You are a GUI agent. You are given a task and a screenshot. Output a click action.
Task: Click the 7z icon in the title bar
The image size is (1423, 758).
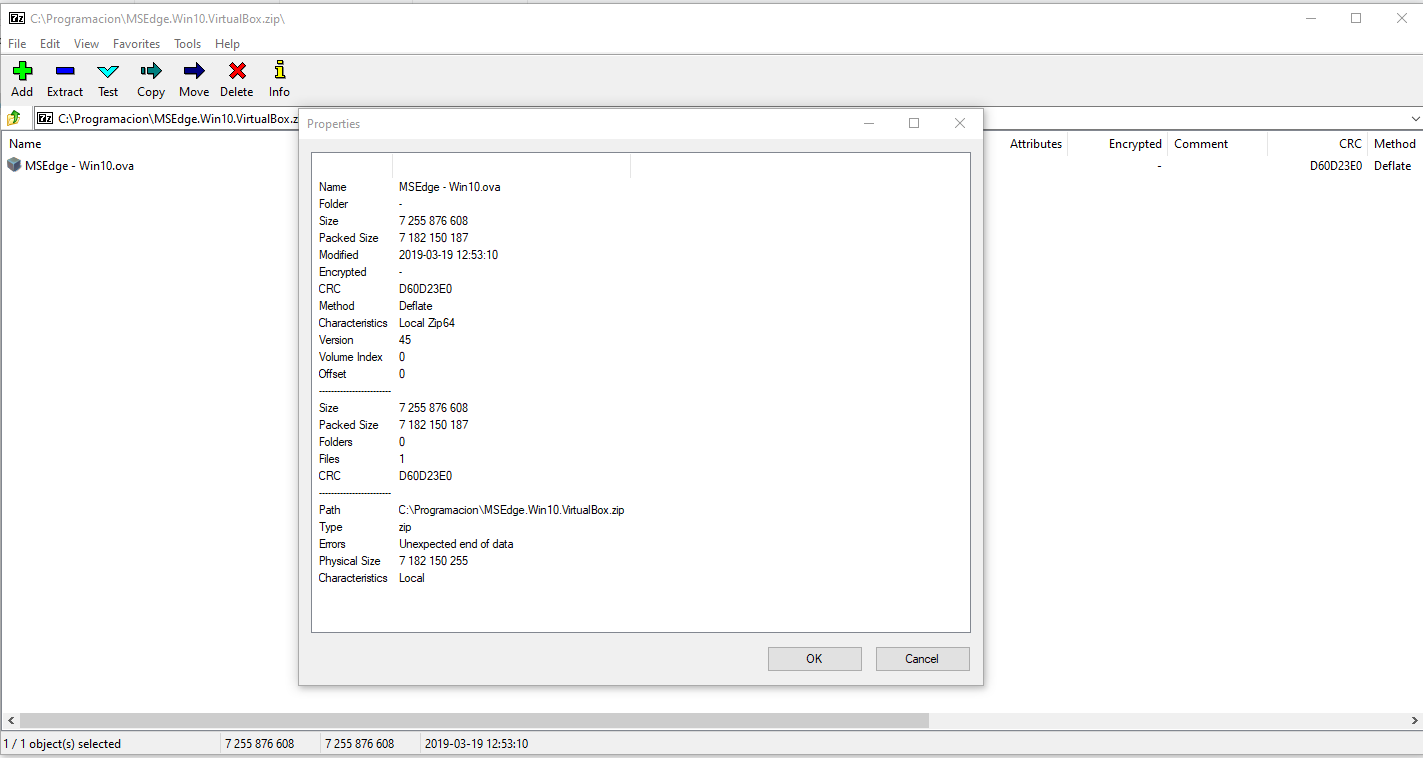17,18
